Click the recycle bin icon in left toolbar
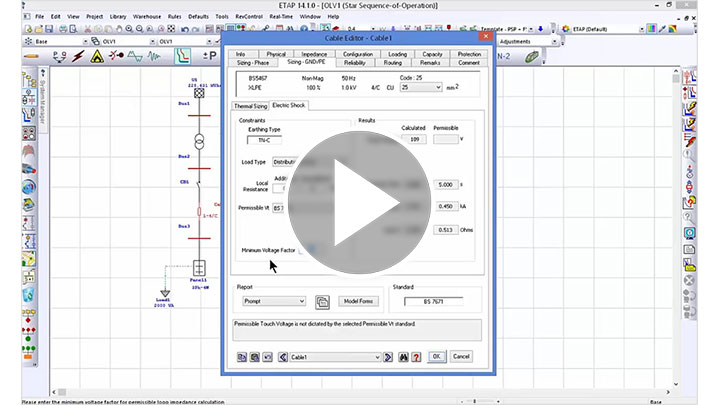The height and width of the screenshot is (405, 720). pyautogui.click(x=30, y=294)
